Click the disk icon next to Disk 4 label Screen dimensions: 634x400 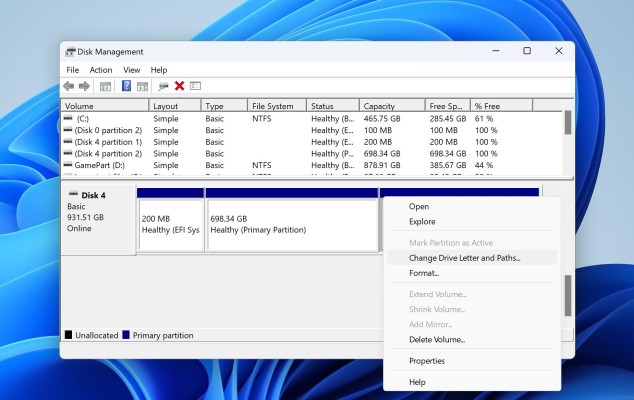[73, 194]
